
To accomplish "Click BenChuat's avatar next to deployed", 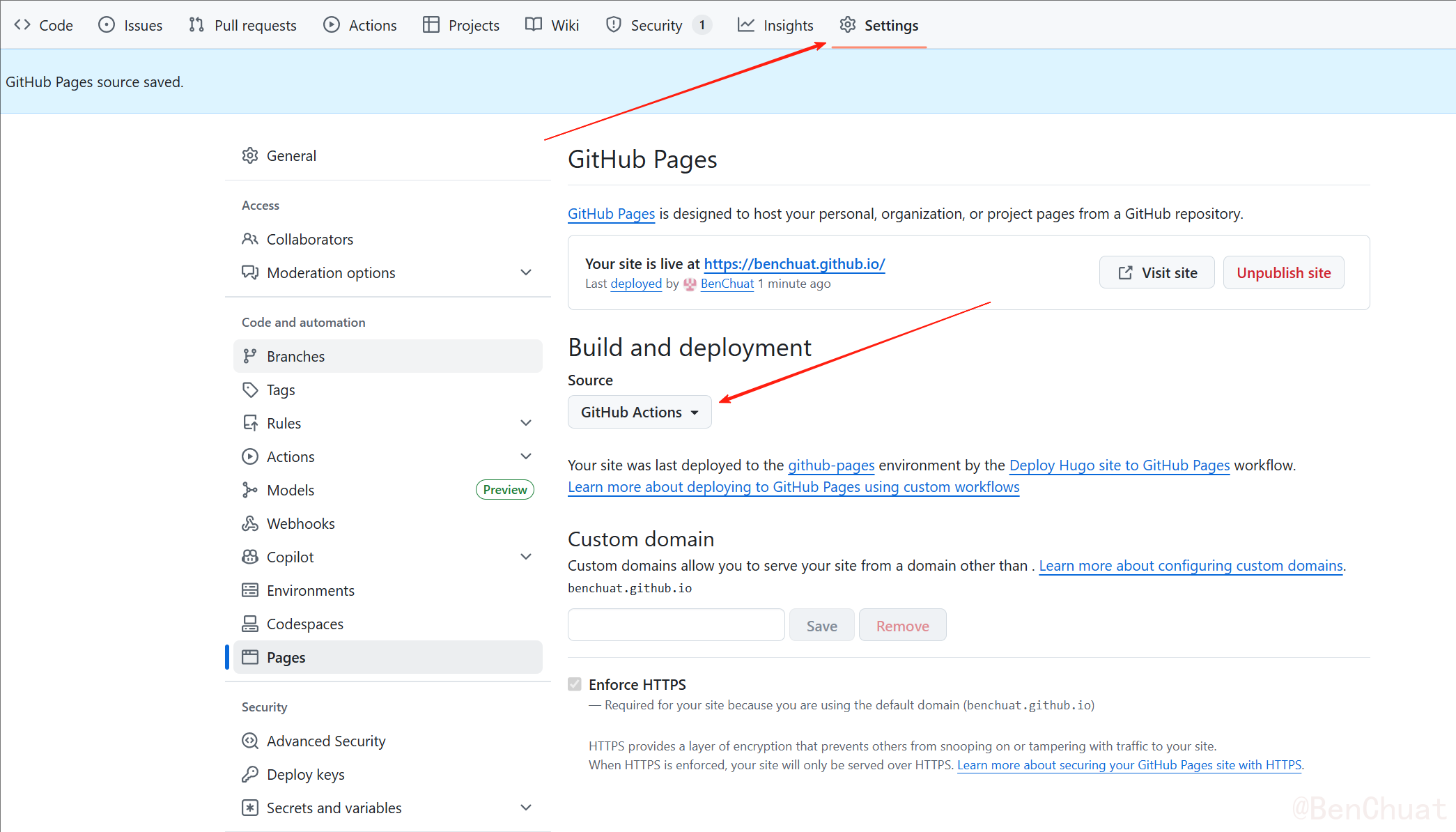I will (x=690, y=284).
